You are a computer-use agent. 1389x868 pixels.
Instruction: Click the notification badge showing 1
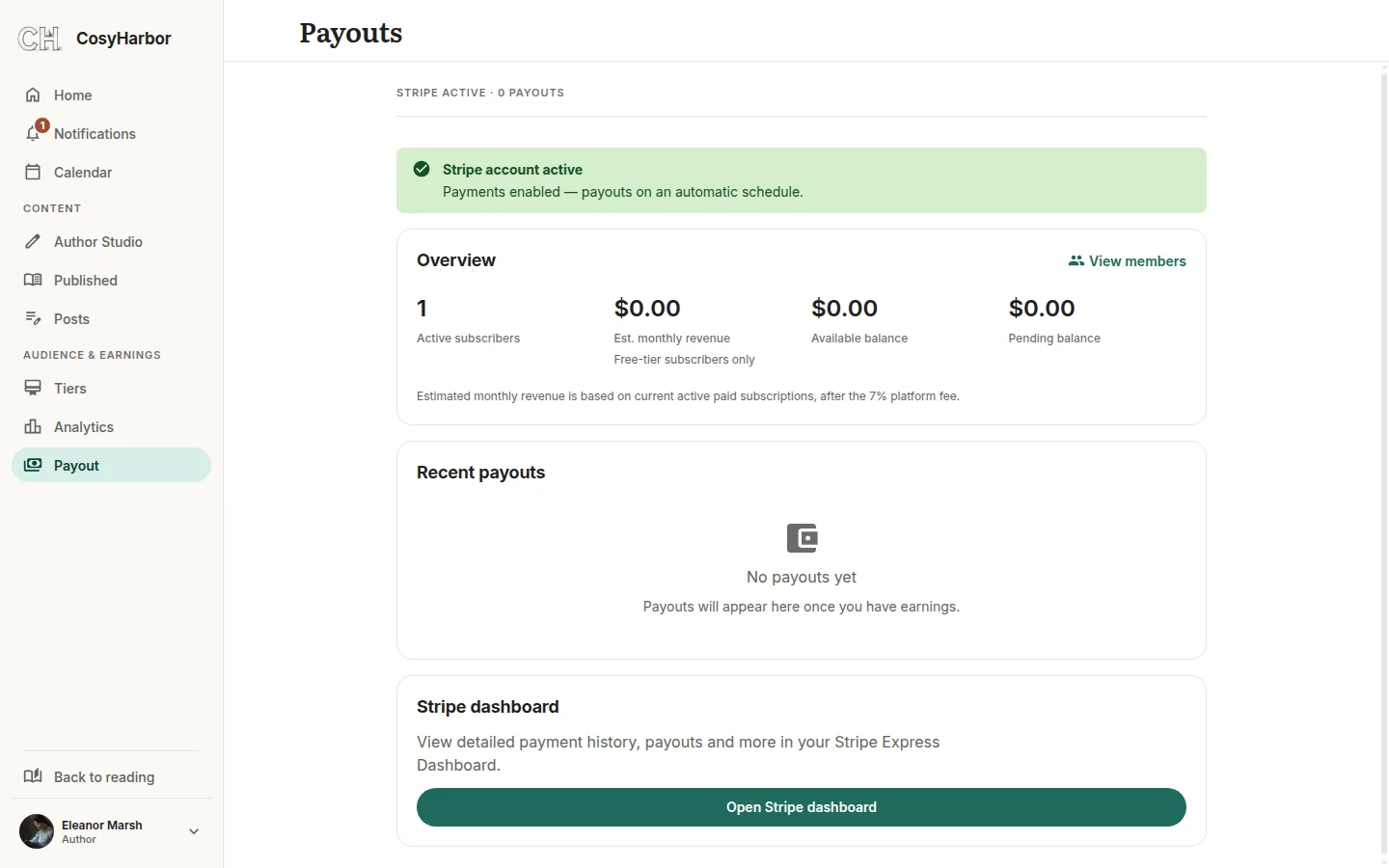42,125
